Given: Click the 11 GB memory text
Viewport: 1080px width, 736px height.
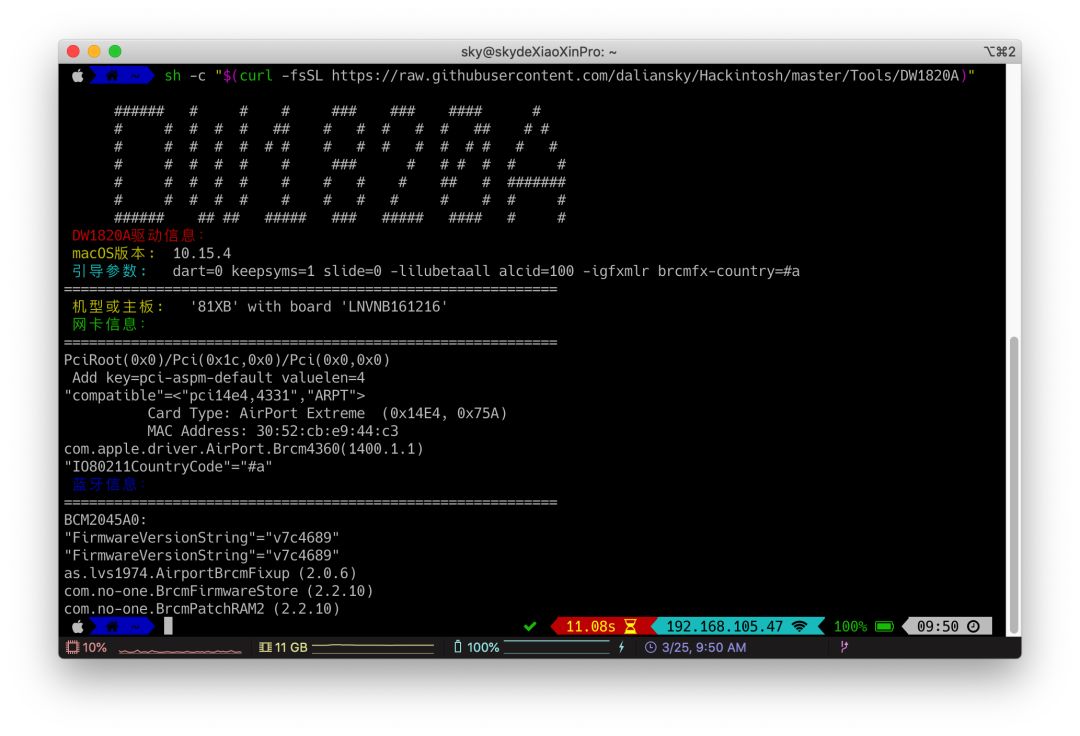Looking at the screenshot, I should [x=291, y=647].
